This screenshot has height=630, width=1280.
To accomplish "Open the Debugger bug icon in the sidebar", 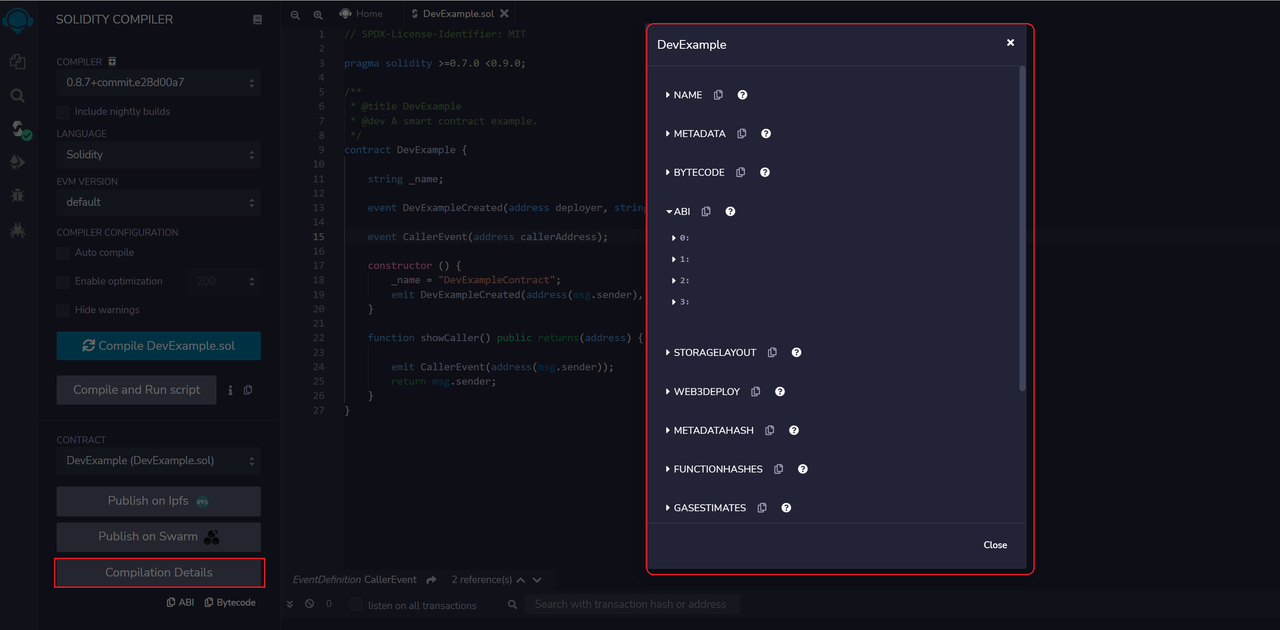I will pyautogui.click(x=17, y=195).
